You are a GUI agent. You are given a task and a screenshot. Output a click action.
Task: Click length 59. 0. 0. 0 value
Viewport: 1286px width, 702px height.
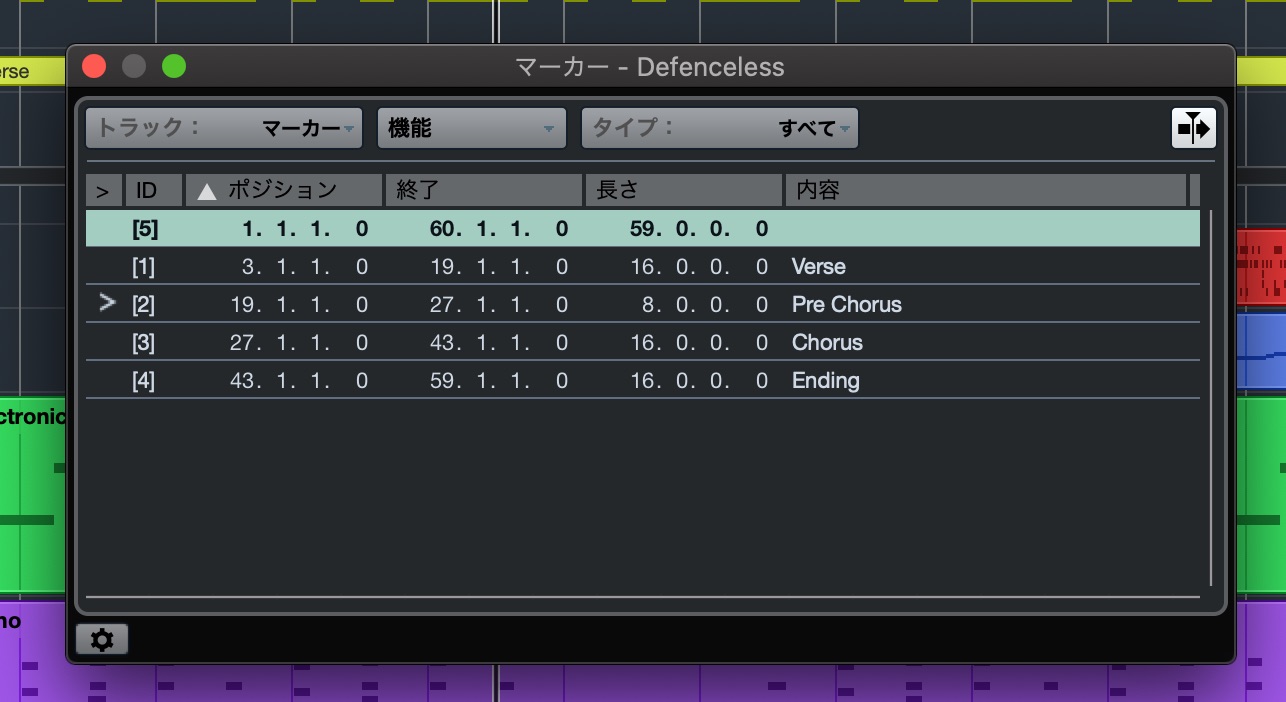click(x=699, y=229)
